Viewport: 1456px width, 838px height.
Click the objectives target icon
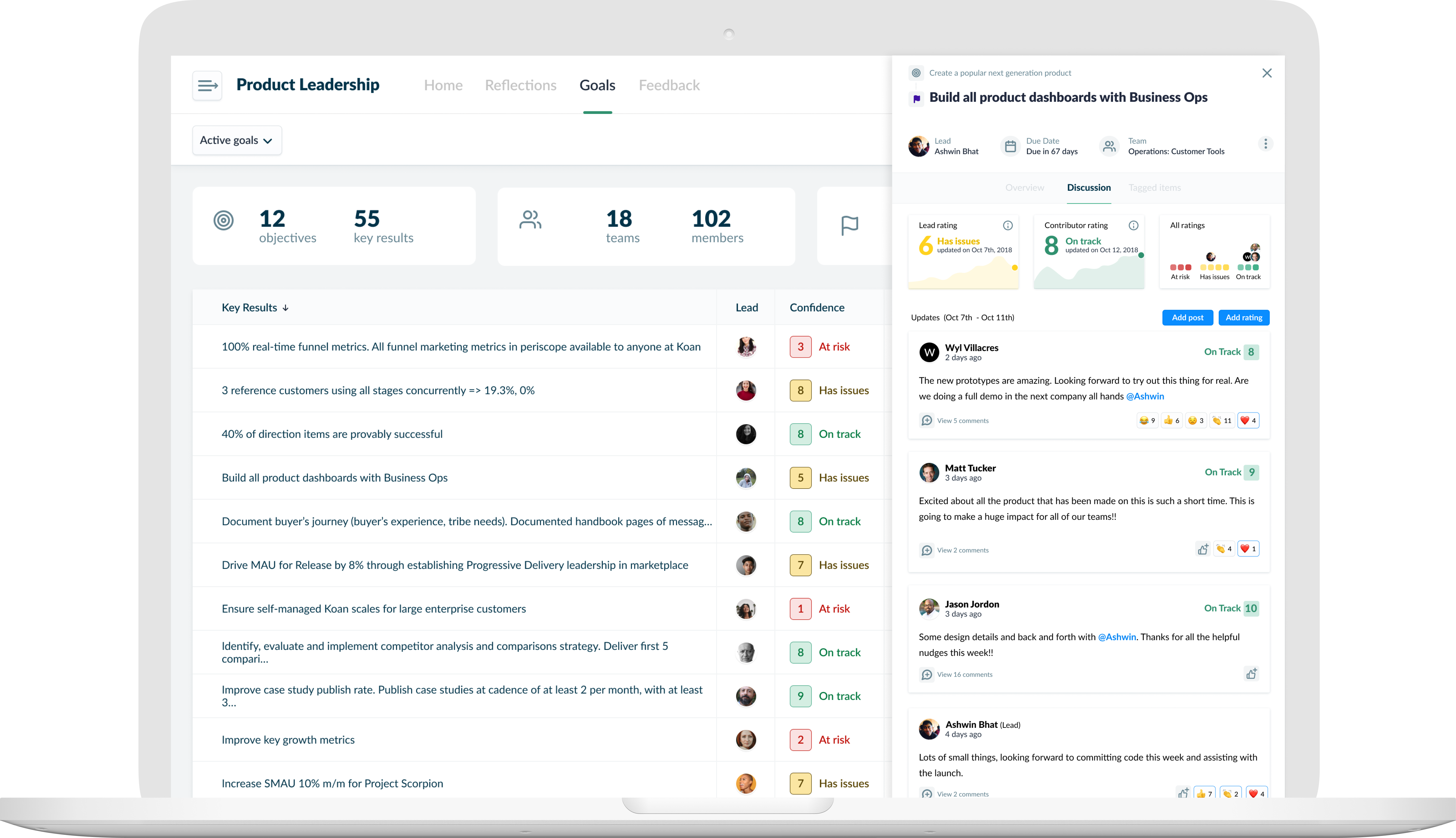pos(223,220)
